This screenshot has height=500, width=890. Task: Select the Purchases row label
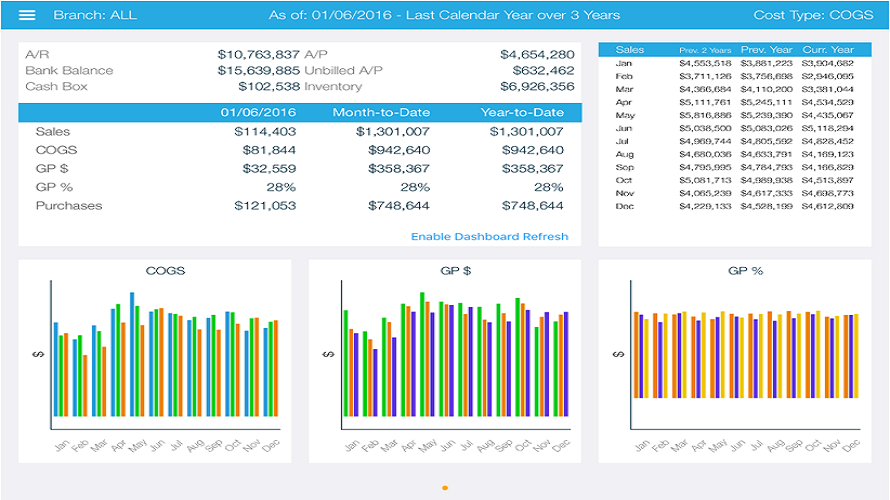(69, 205)
